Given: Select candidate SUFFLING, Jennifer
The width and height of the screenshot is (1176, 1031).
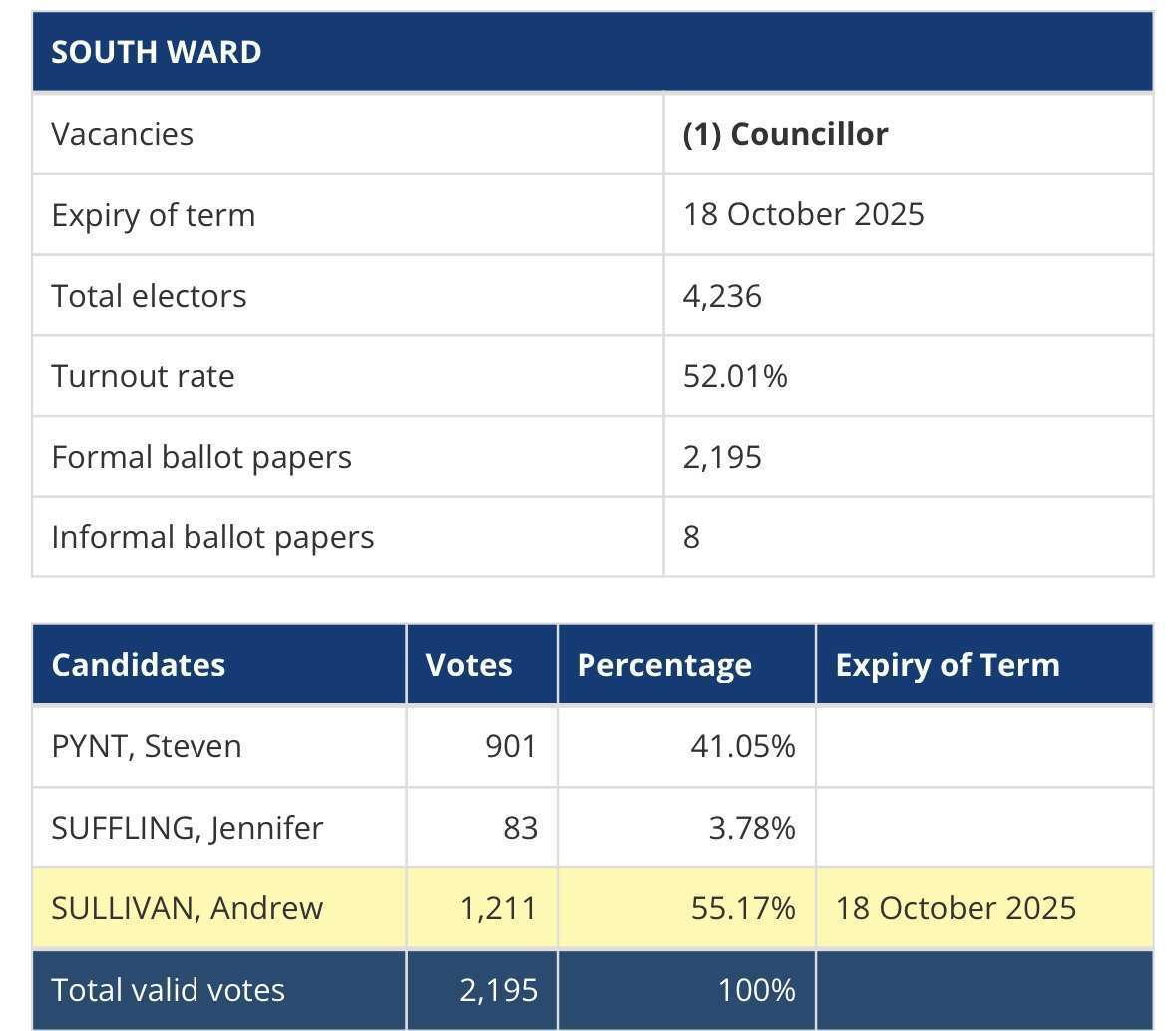Looking at the screenshot, I should 187,828.
